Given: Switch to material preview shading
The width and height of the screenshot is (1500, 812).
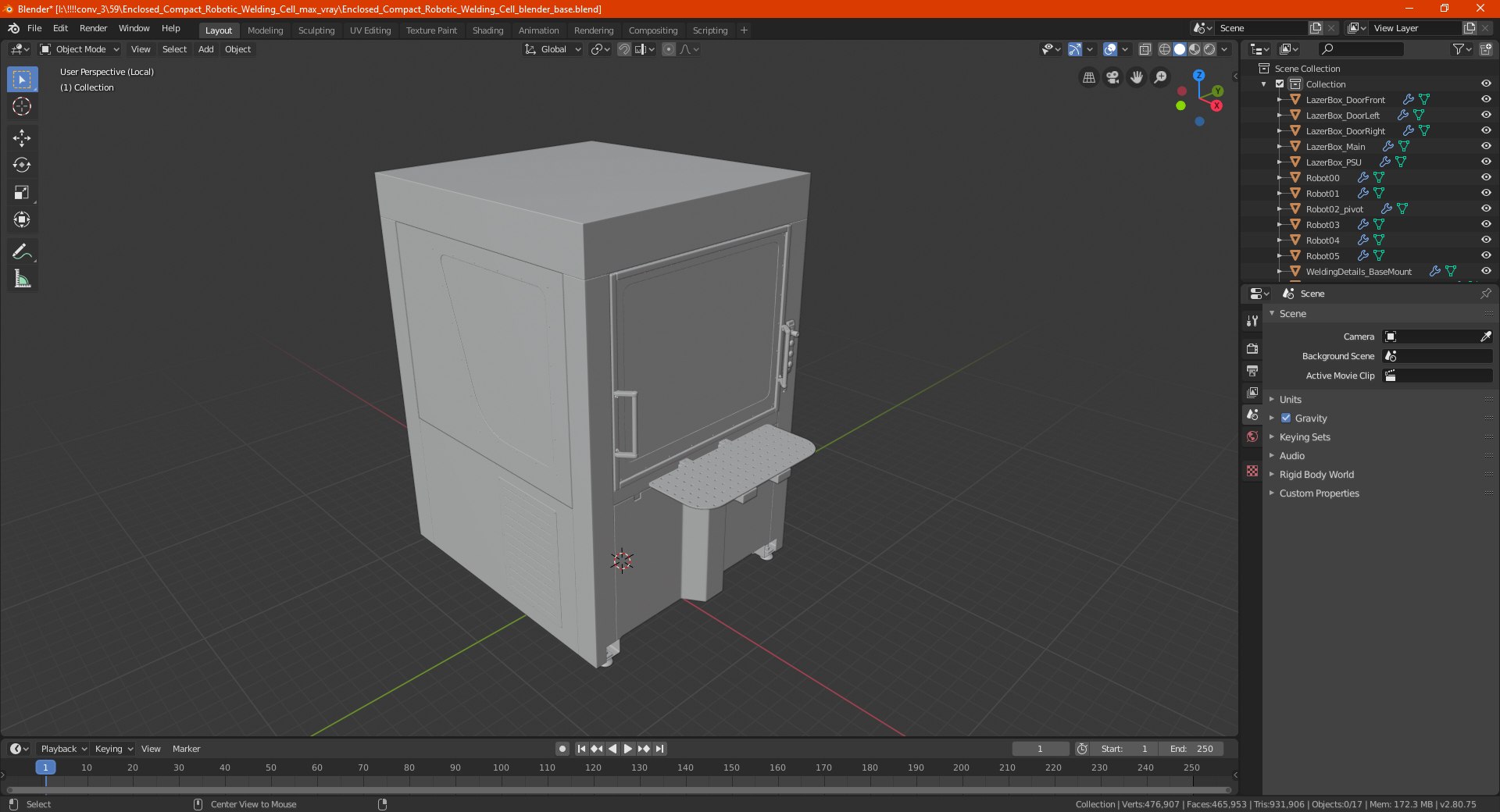Looking at the screenshot, I should click(x=1195, y=49).
